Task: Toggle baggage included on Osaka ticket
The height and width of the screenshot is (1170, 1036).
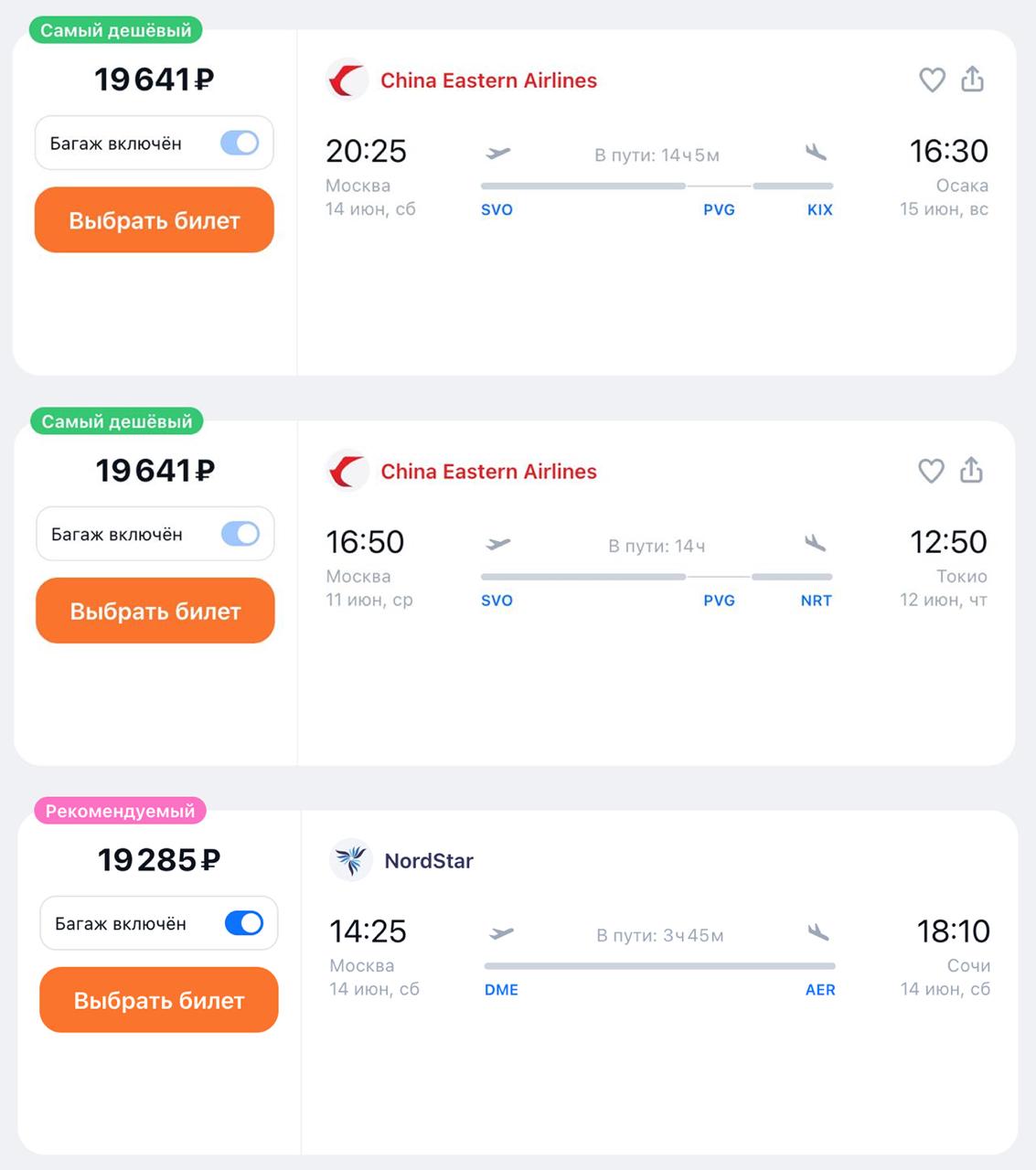Action: pos(240,143)
